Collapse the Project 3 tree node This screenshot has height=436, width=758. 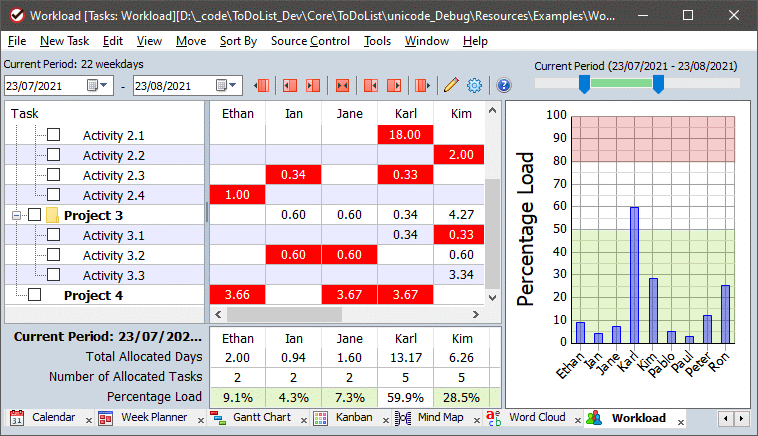pyautogui.click(x=16, y=215)
